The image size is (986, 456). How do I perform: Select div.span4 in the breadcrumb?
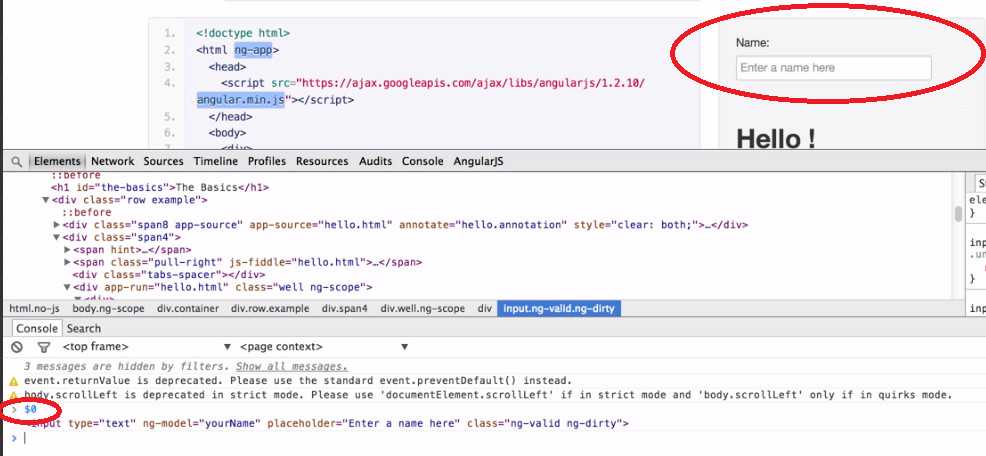point(345,309)
